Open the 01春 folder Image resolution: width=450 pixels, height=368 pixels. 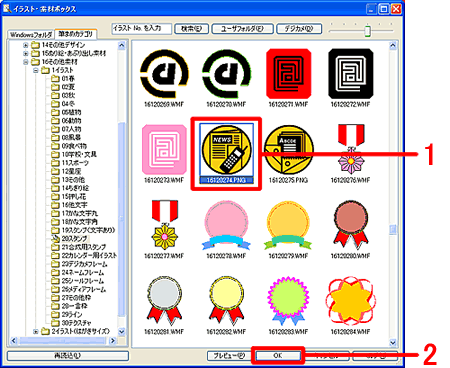63,79
